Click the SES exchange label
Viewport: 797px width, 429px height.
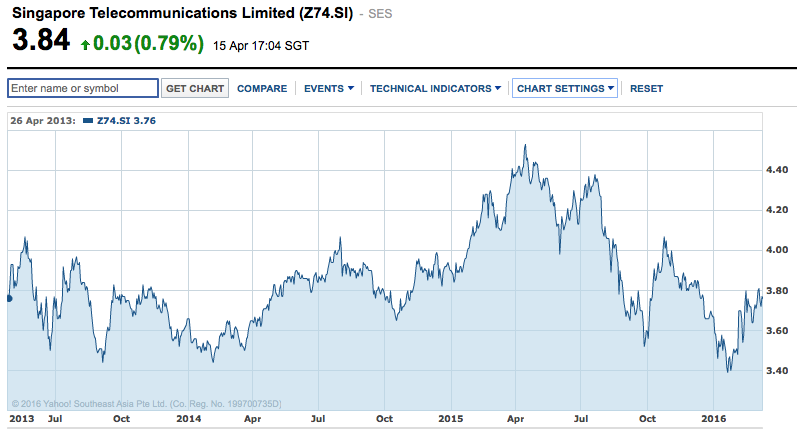point(380,14)
